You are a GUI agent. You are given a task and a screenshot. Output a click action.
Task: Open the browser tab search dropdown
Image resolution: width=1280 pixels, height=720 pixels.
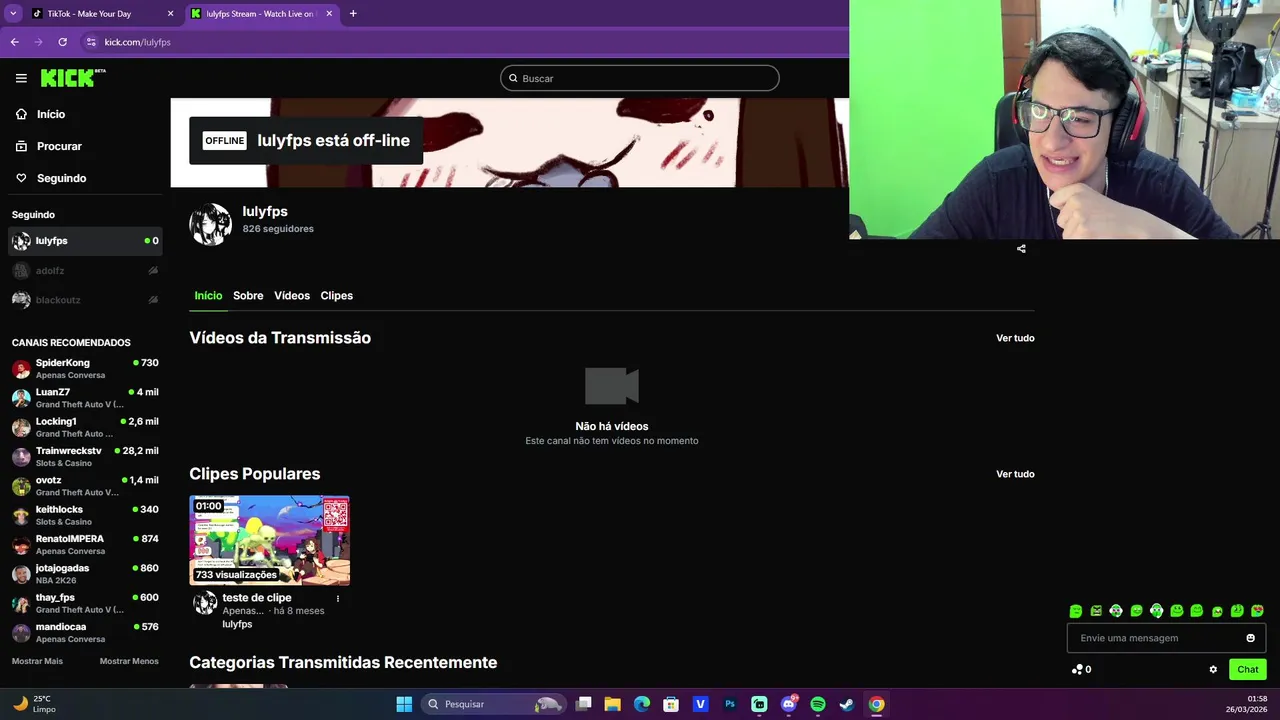coord(13,14)
